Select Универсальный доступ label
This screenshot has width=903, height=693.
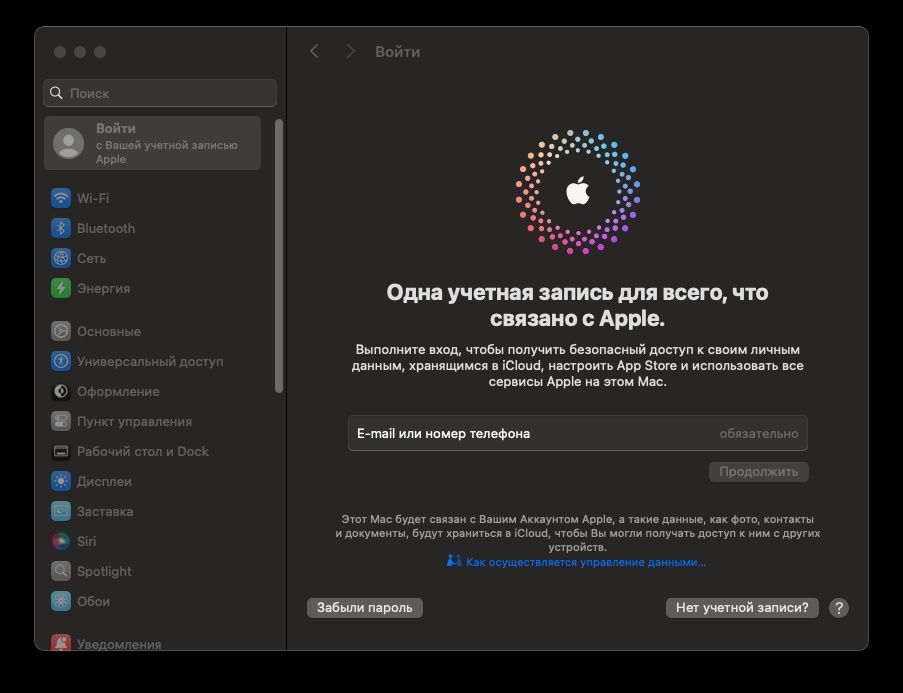(150, 362)
